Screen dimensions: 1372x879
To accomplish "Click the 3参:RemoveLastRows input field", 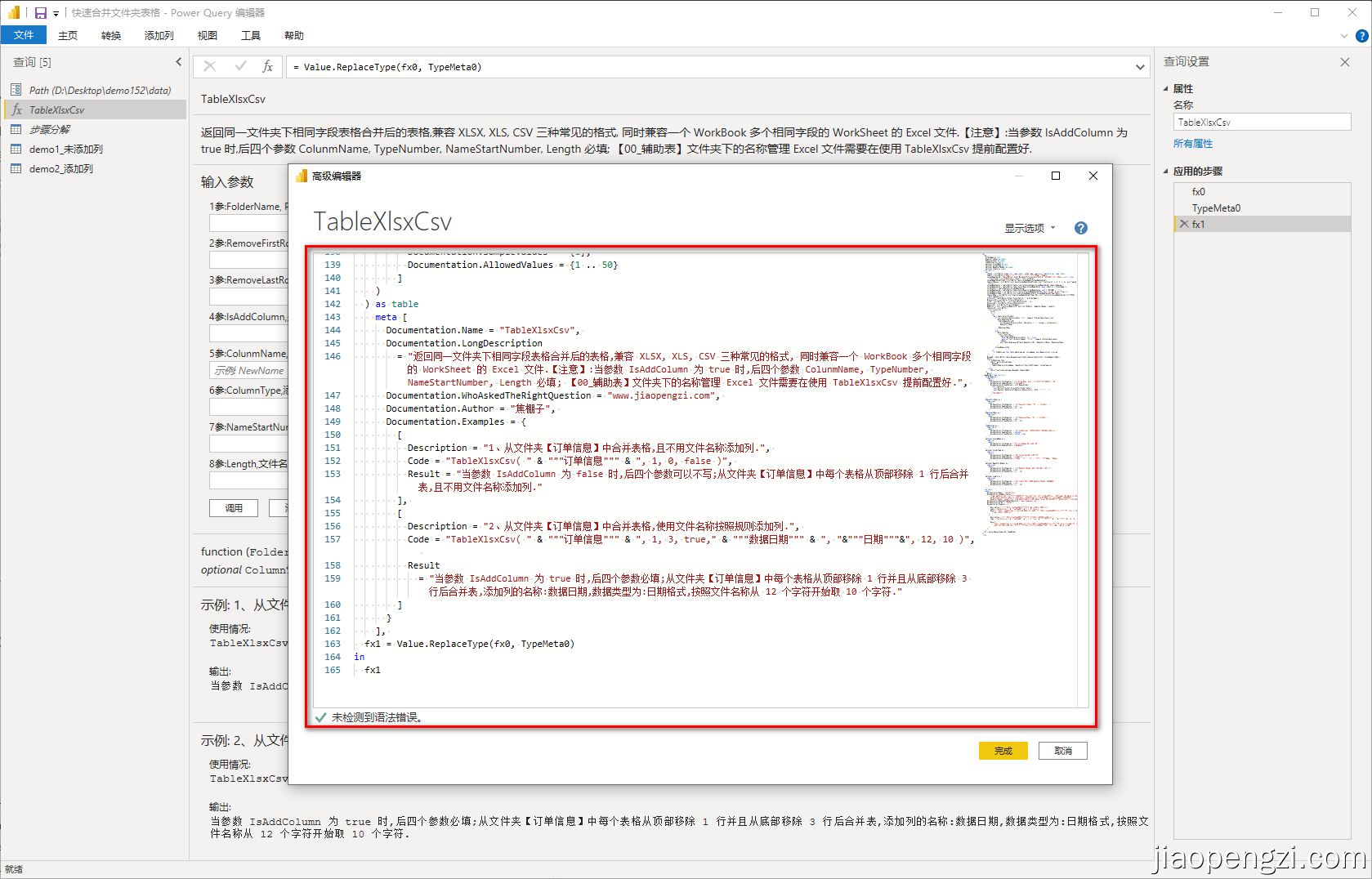I will (249, 297).
